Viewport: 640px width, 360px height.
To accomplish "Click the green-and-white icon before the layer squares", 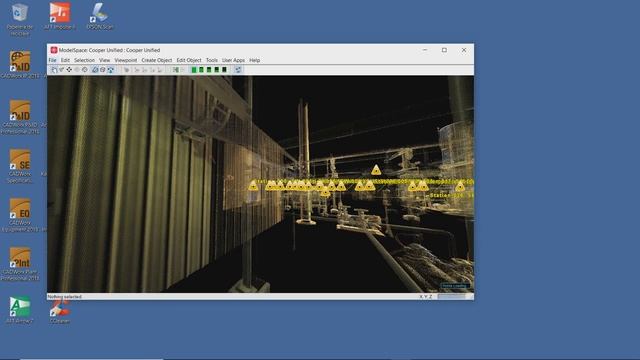I will pyautogui.click(x=176, y=70).
